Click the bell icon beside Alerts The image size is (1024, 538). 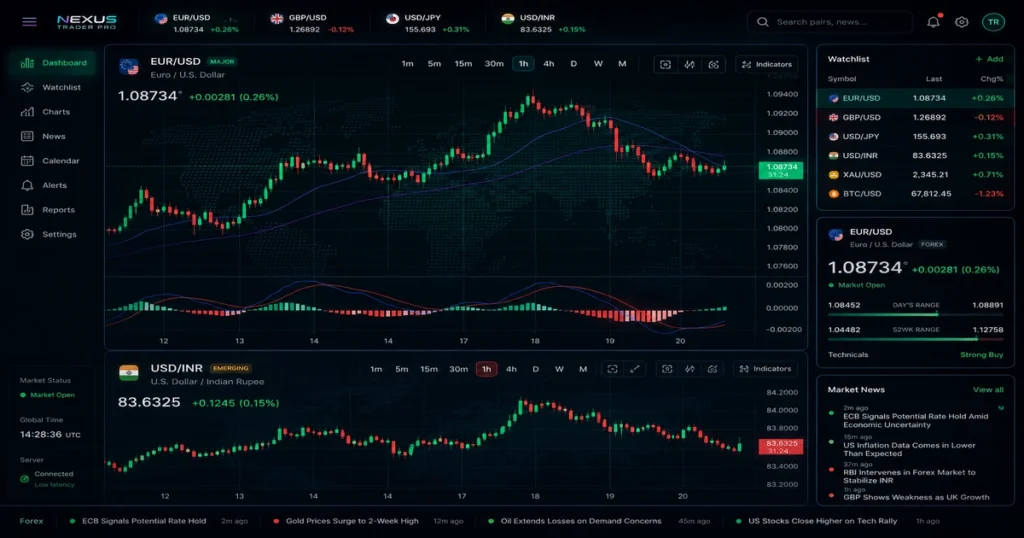pyautogui.click(x=27, y=185)
